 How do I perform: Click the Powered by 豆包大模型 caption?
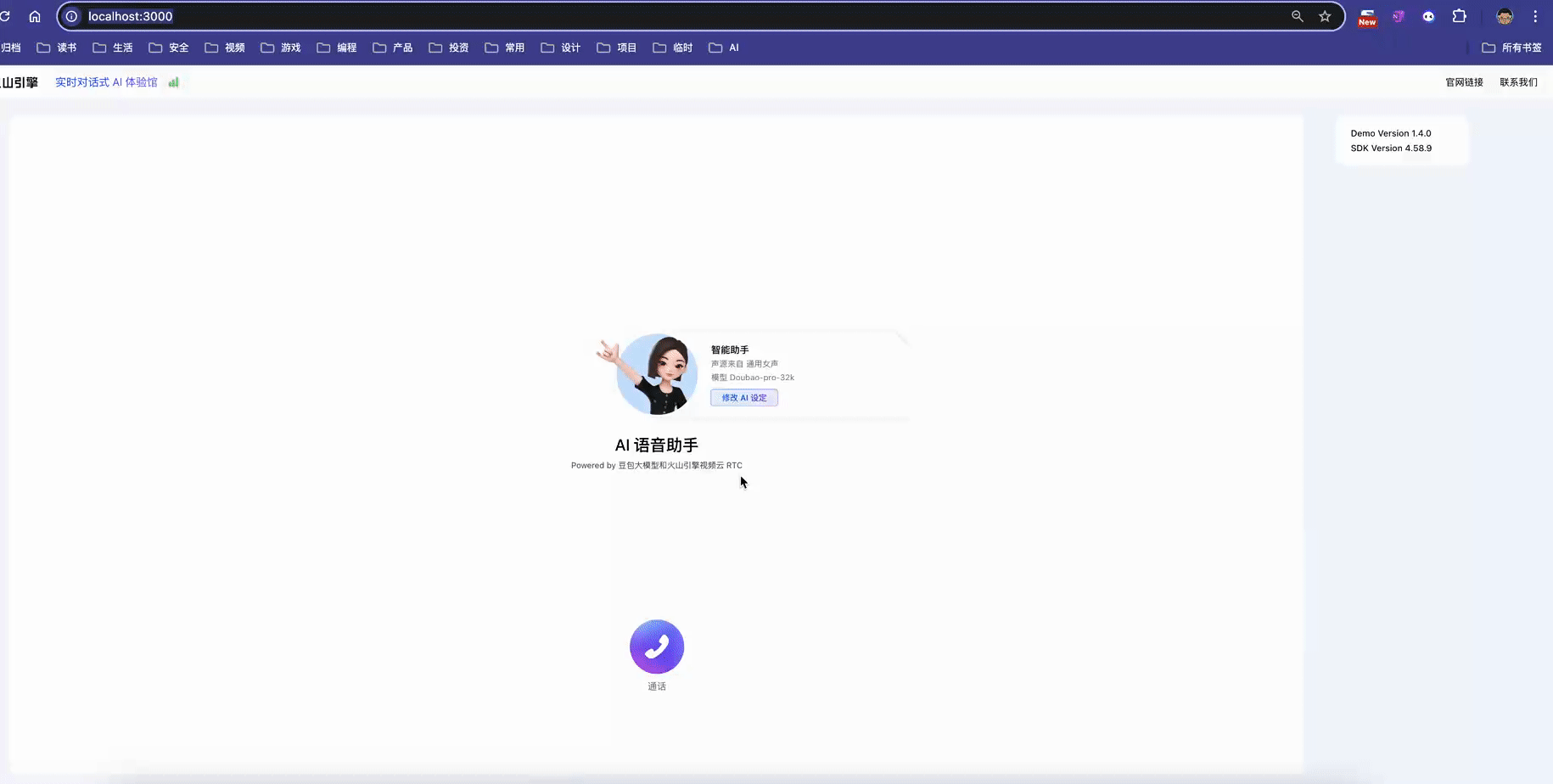pos(657,465)
